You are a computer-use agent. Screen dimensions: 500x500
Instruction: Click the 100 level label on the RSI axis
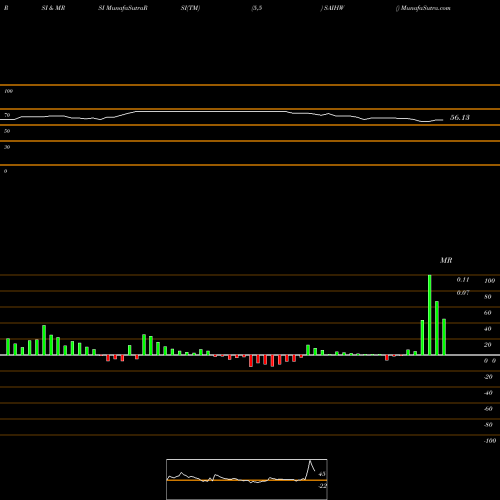coord(9,91)
